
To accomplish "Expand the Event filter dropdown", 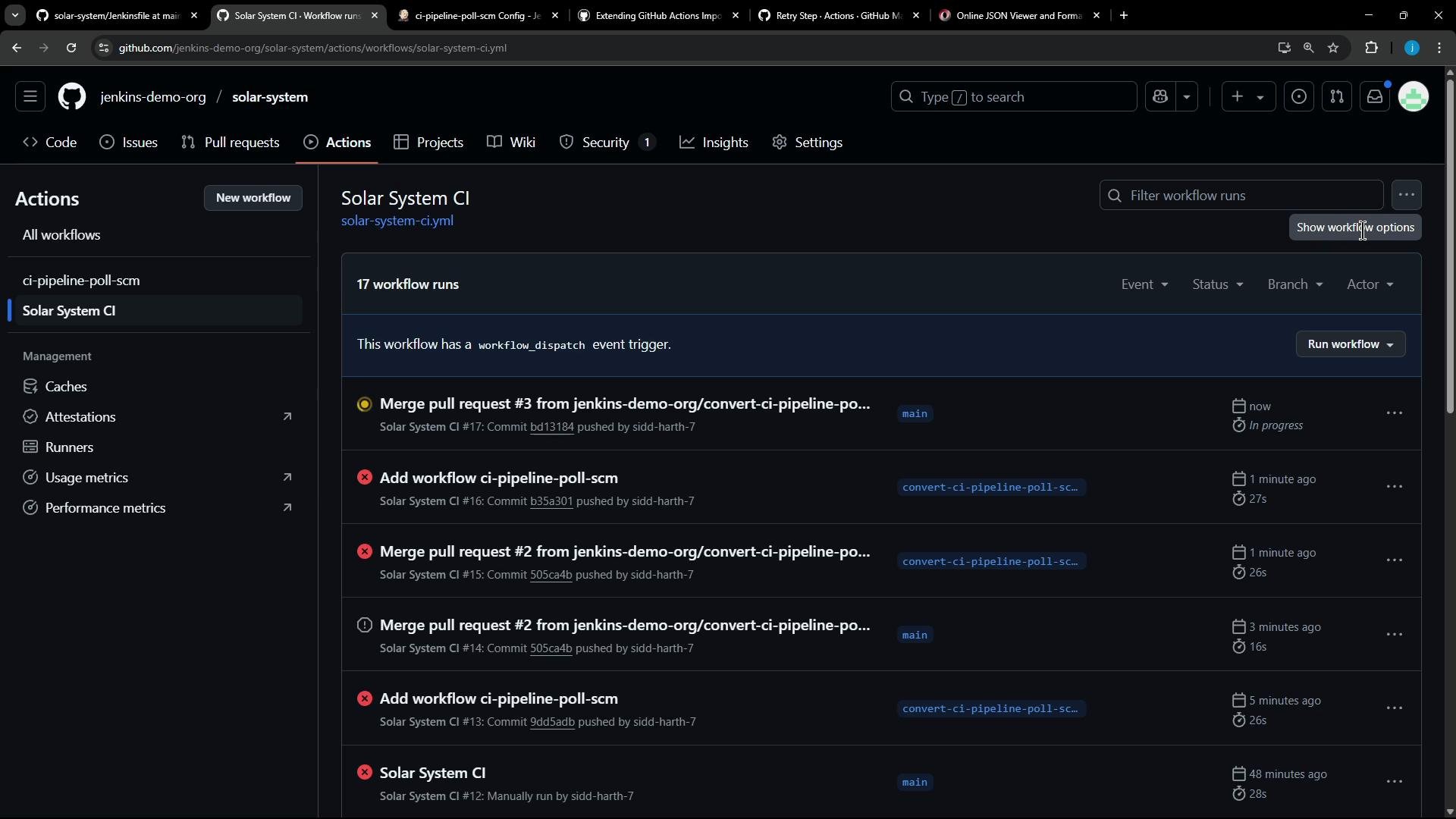I will click(1144, 284).
